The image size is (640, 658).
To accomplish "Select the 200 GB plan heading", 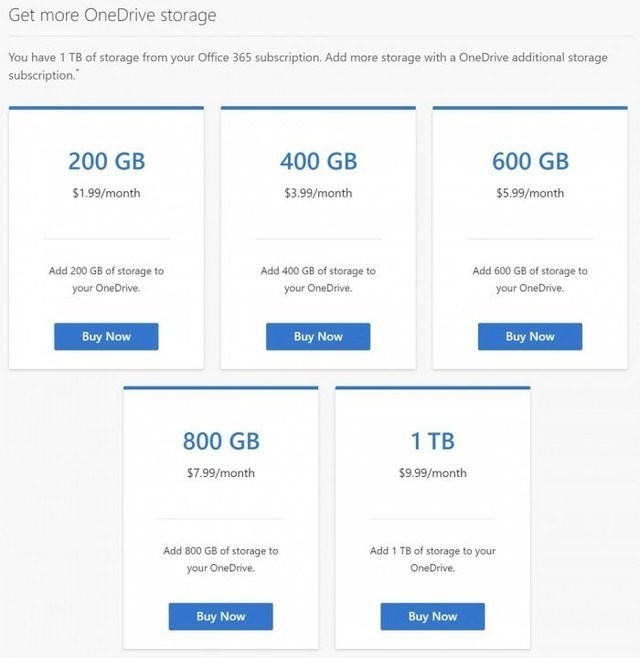I will [107, 161].
